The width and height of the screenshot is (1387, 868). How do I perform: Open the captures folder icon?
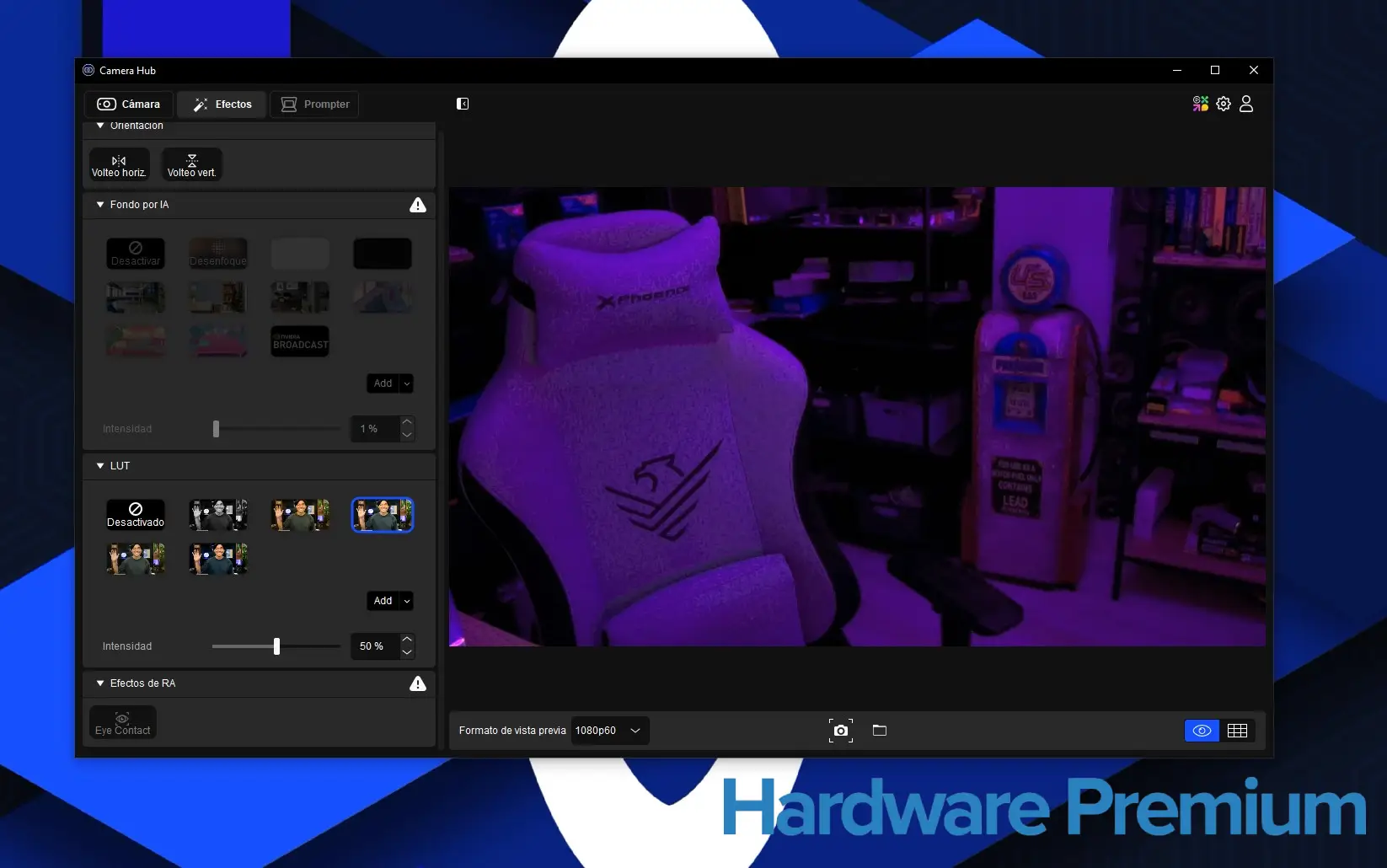(x=880, y=731)
